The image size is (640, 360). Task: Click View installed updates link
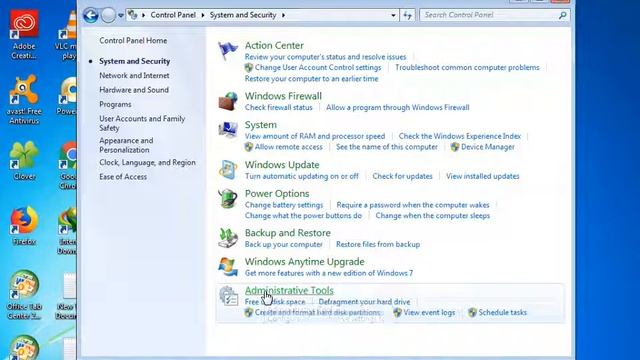(482, 176)
